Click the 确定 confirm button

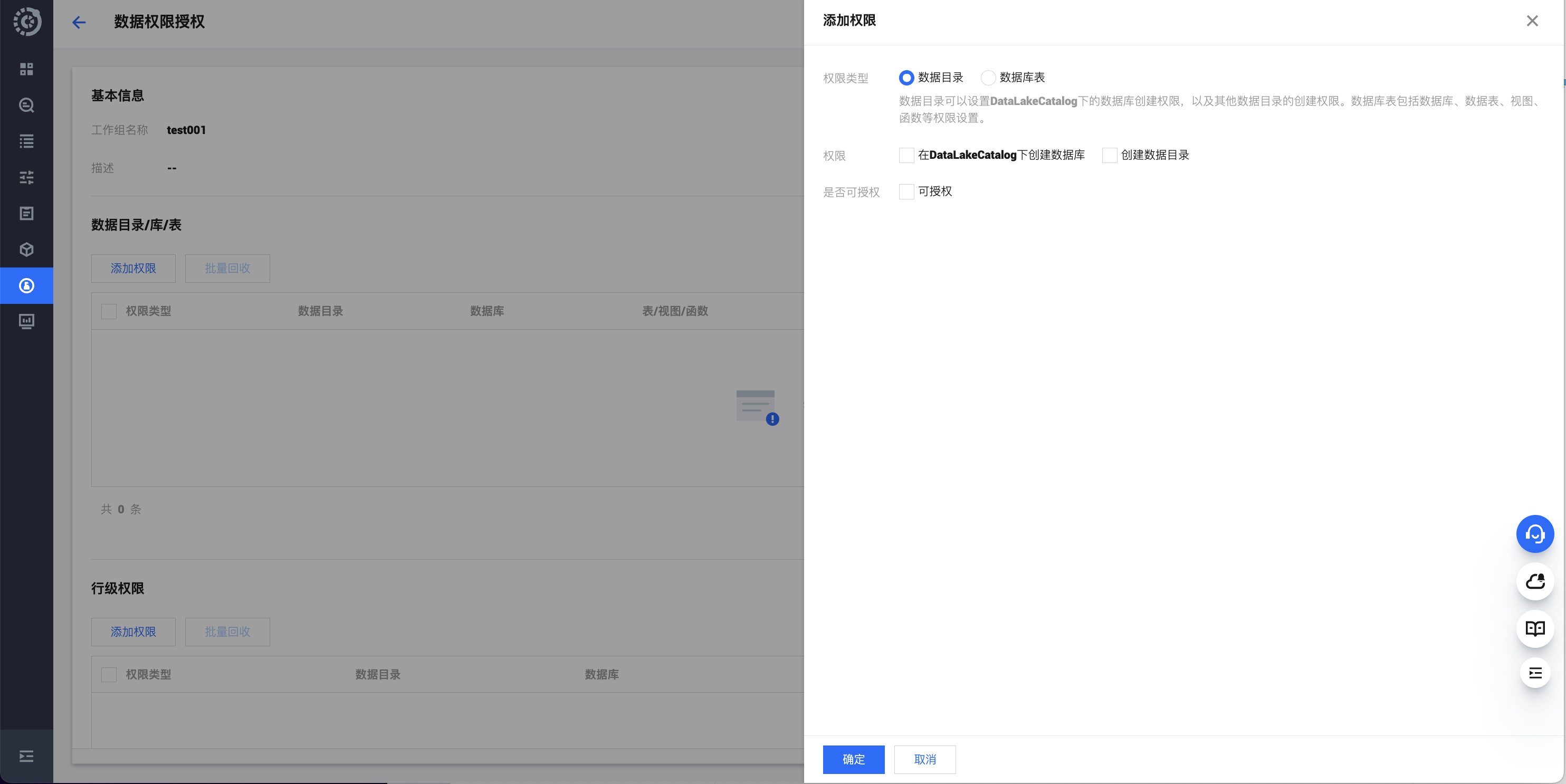tap(853, 759)
